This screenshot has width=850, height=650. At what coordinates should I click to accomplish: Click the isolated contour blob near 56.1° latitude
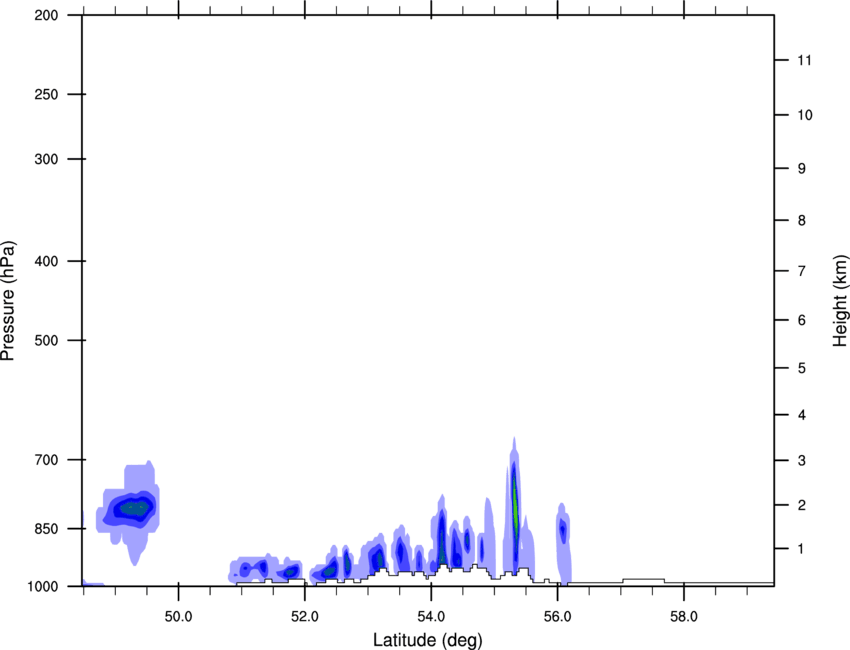[x=563, y=542]
